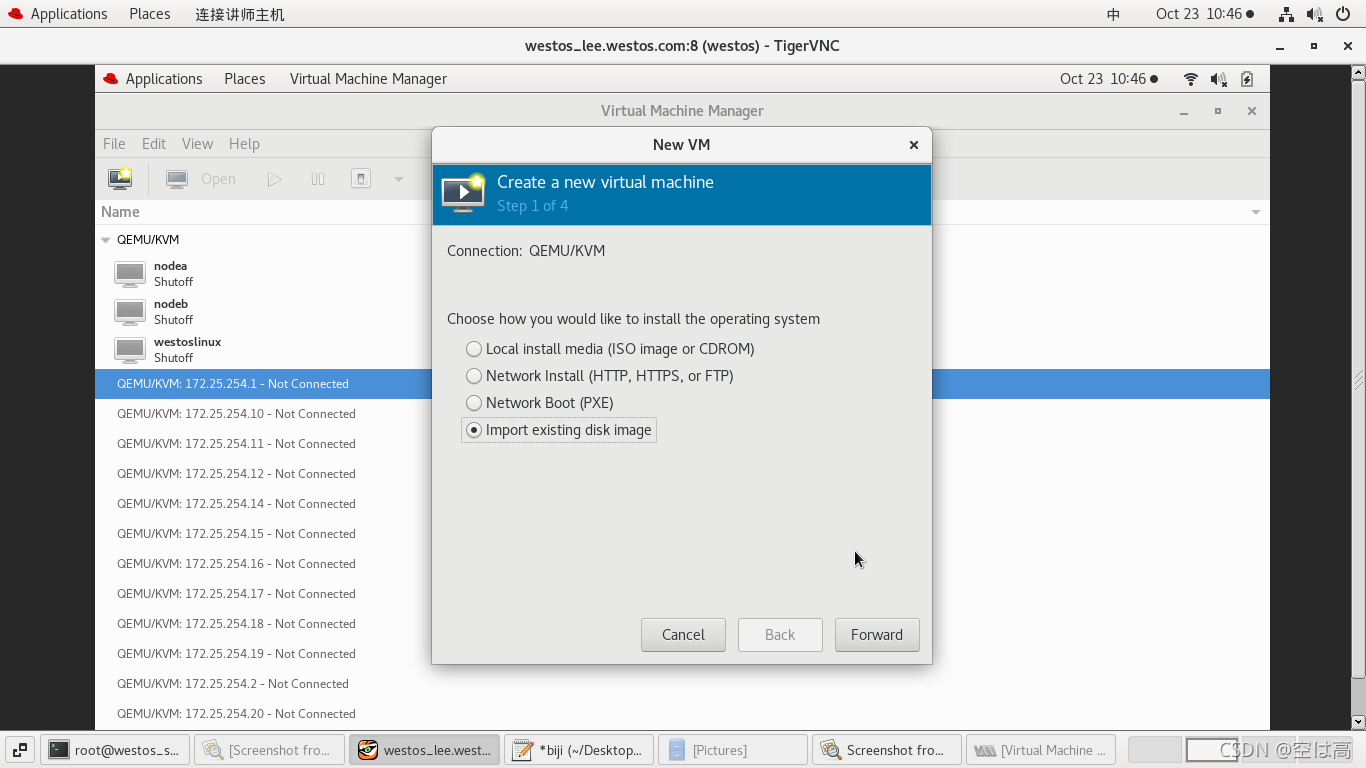This screenshot has height=768, width=1366.
Task: Open the File menu
Action: tap(114, 144)
